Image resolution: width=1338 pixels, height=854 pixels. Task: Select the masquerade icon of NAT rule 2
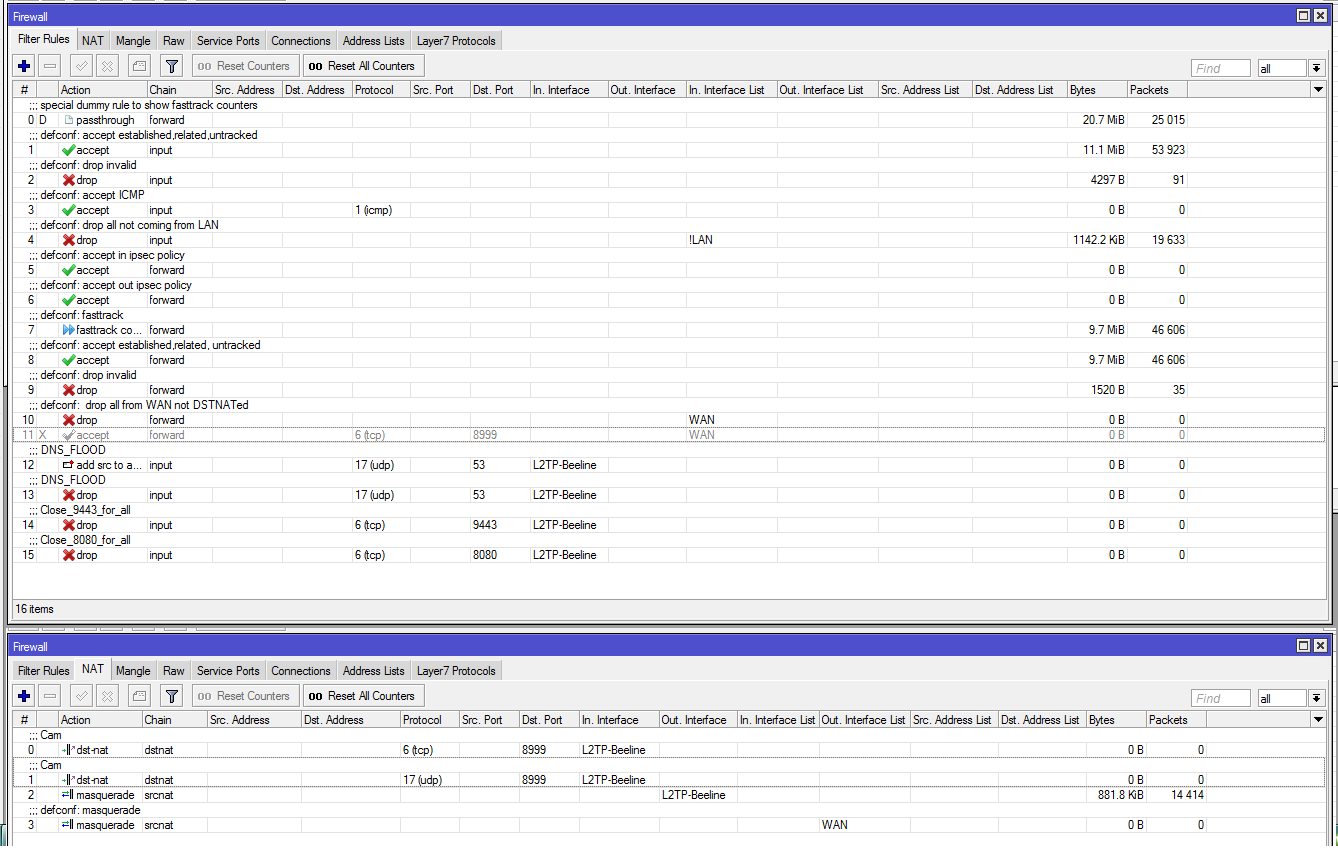(68, 795)
